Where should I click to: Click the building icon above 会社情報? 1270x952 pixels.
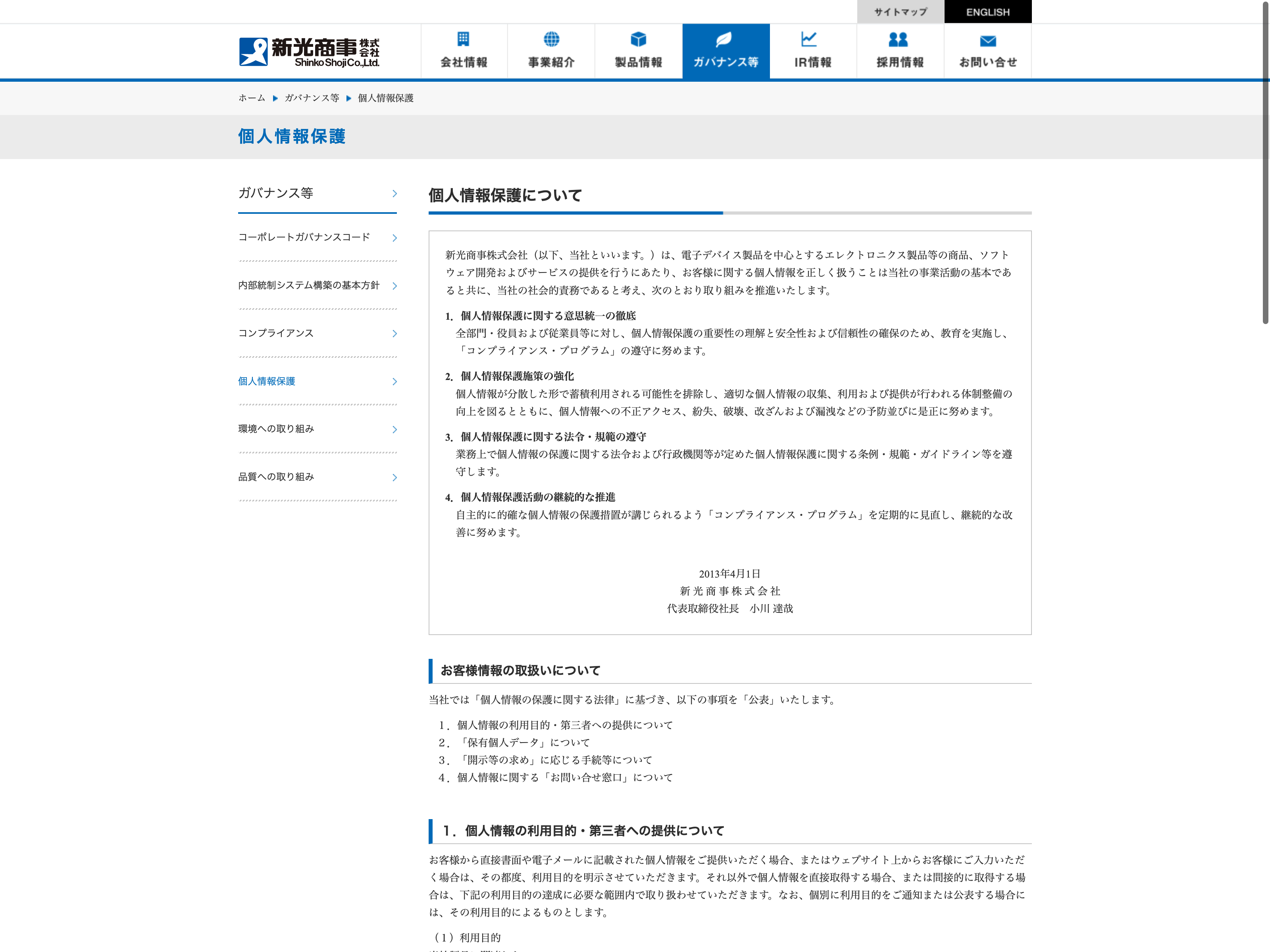[463, 39]
